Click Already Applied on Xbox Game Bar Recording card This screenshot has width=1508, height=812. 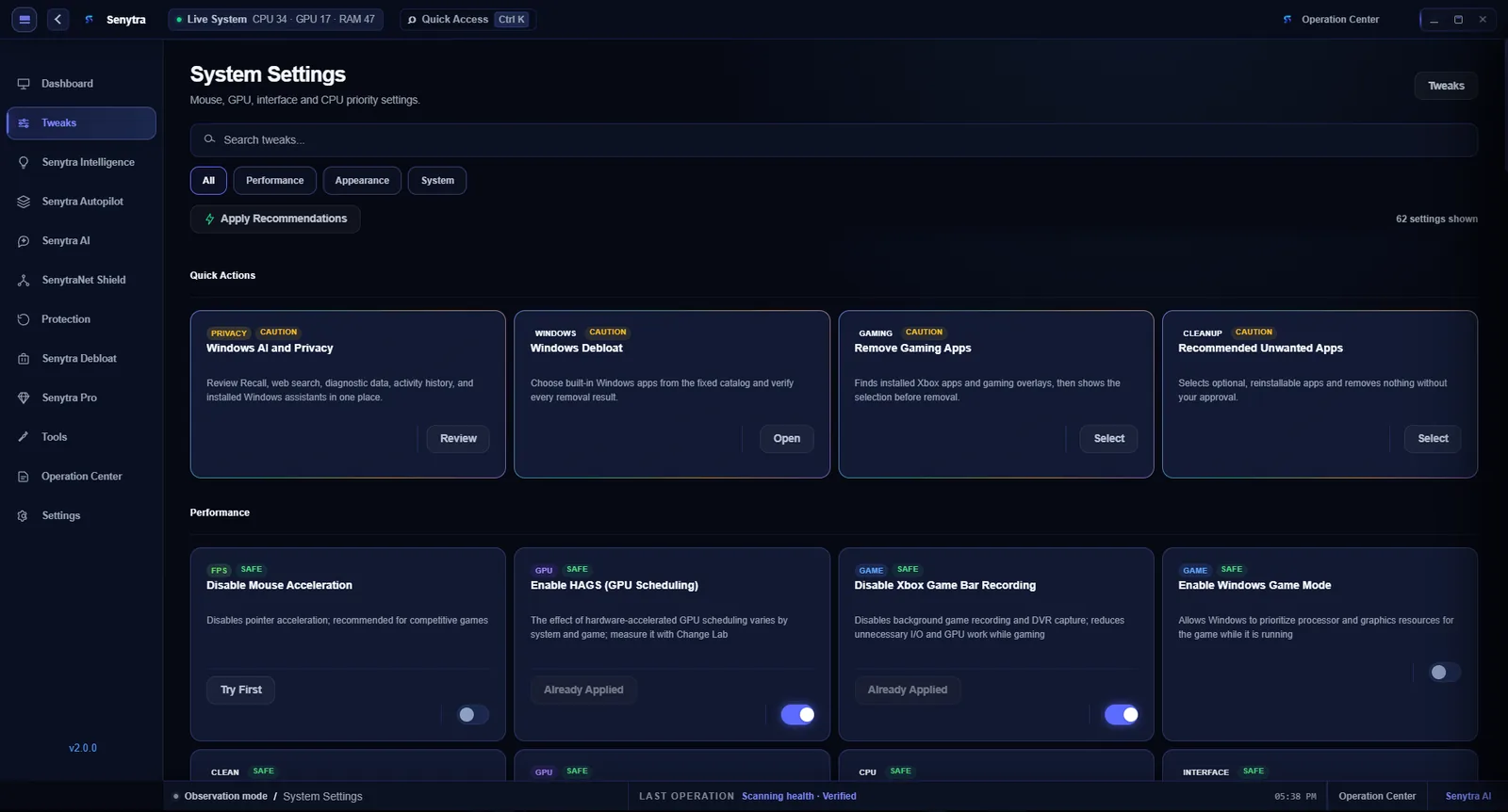tap(908, 690)
